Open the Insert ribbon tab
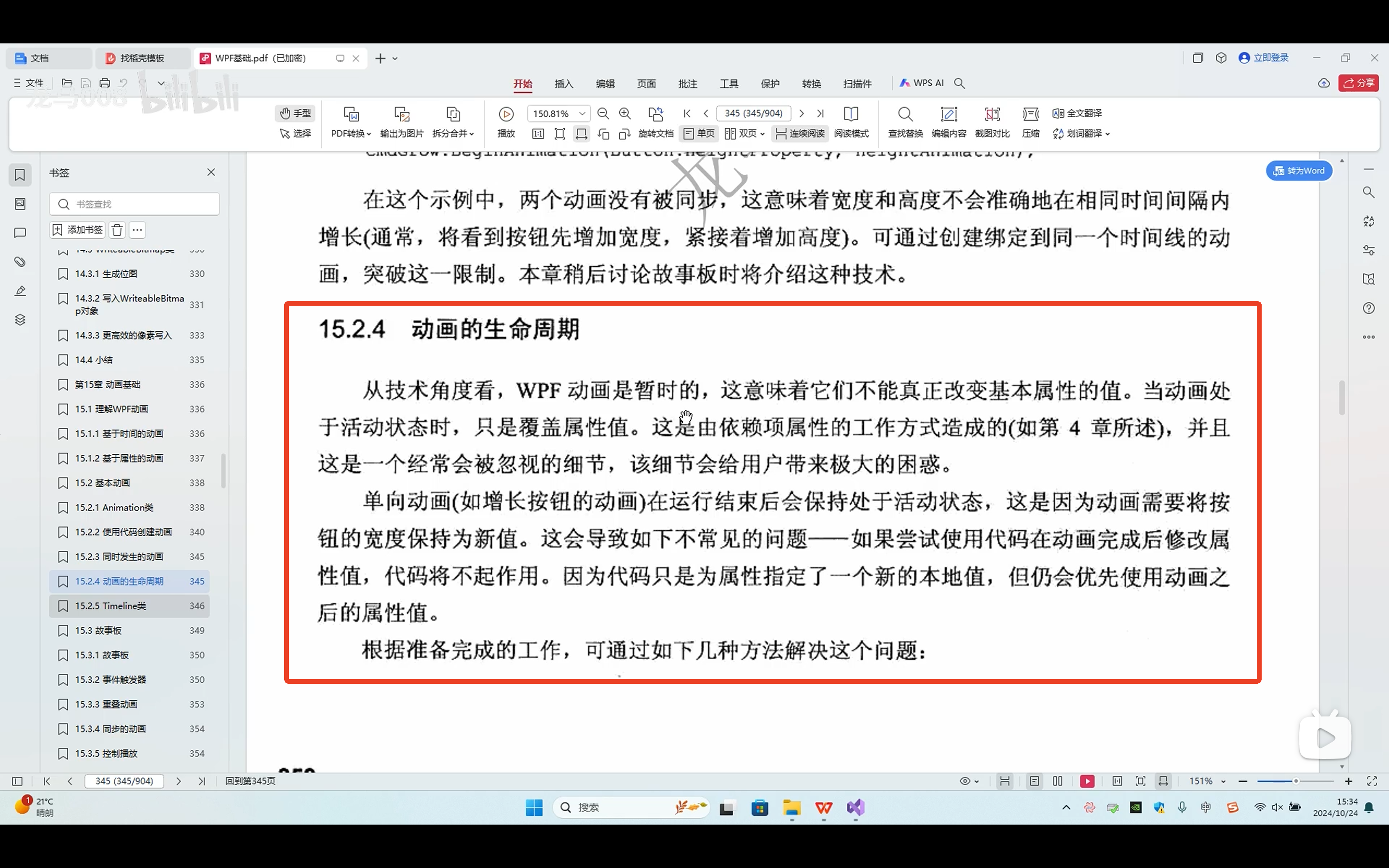Screen dimensions: 1389x868 point(564,84)
